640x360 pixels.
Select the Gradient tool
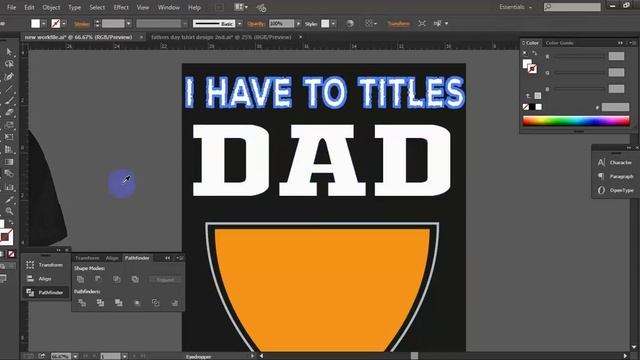click(x=9, y=162)
